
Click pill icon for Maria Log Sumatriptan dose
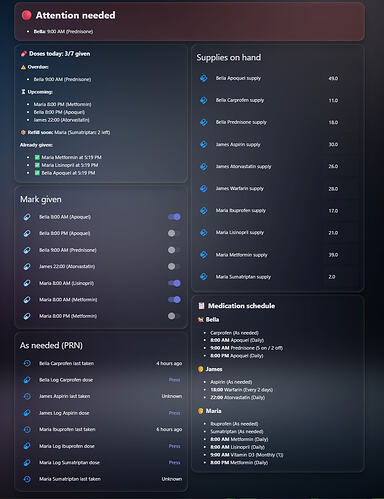click(27, 462)
